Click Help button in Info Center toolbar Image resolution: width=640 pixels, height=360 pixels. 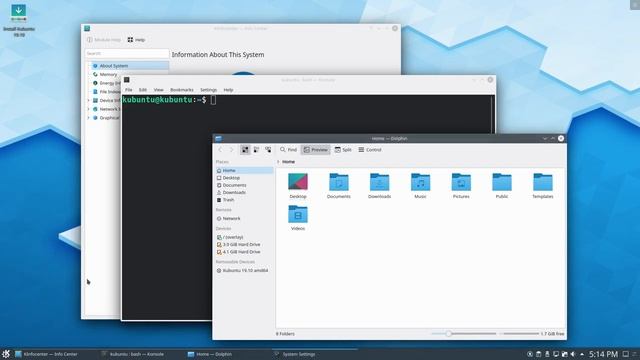(x=136, y=40)
